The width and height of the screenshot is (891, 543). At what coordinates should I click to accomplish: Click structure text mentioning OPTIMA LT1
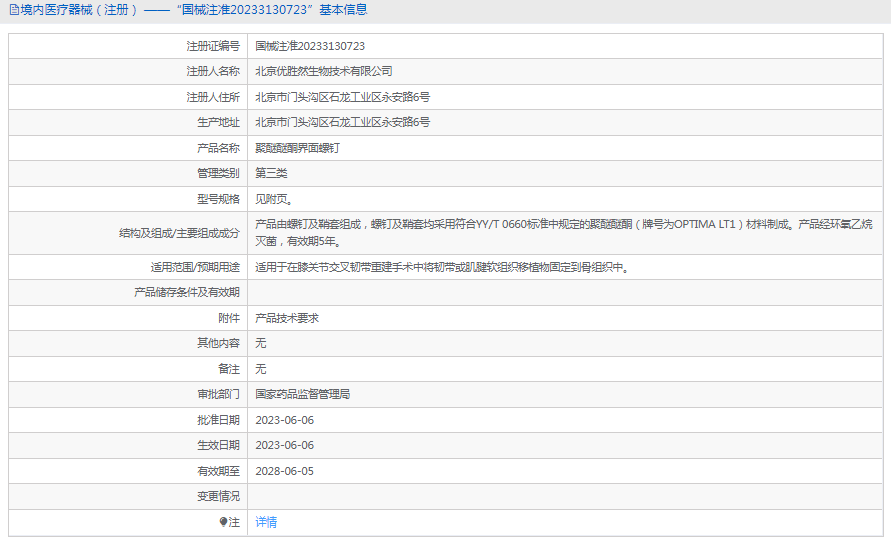[564, 233]
